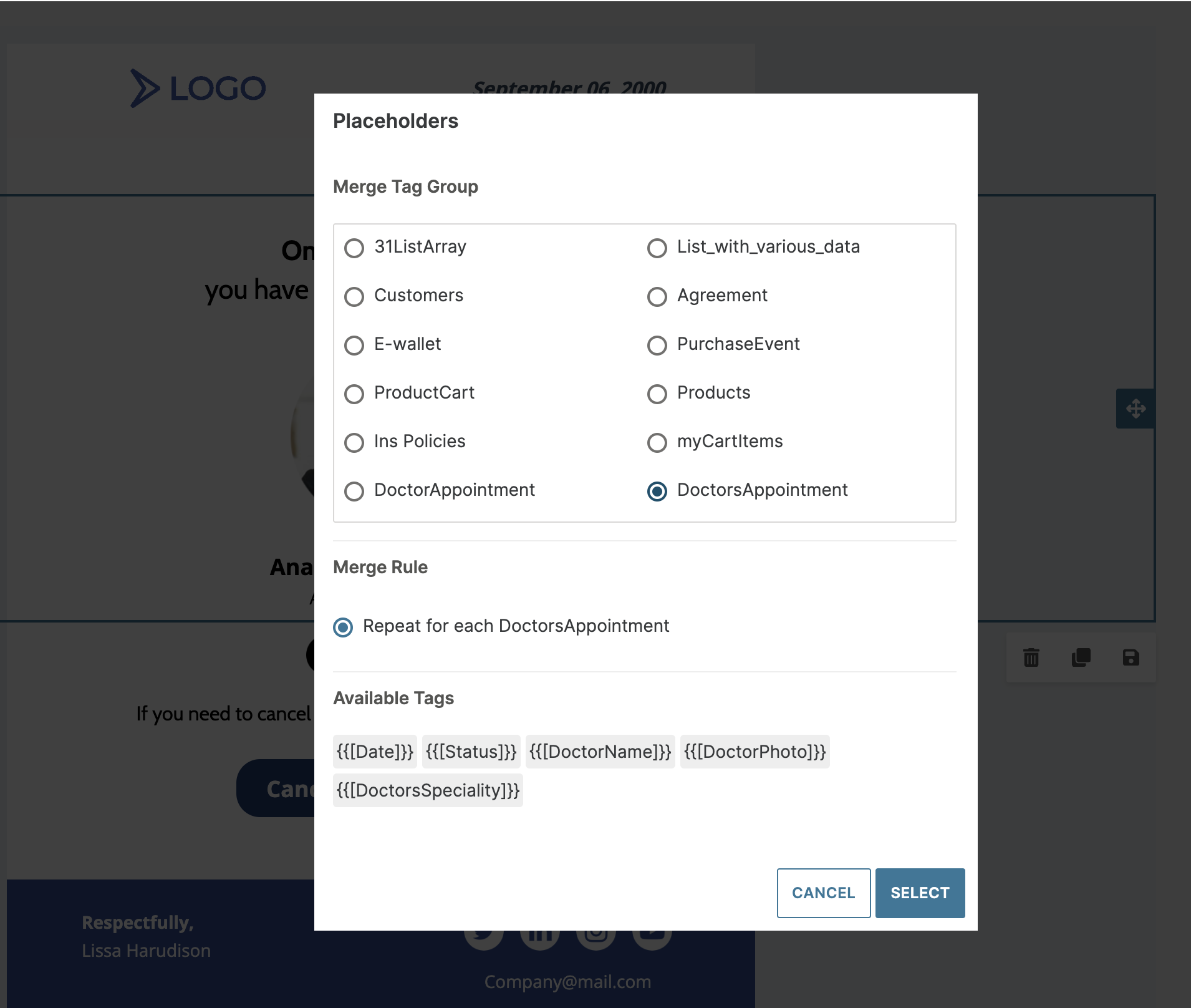Select the E-wallet merge tag group
Viewport: 1191px width, 1008px height.
(354, 346)
